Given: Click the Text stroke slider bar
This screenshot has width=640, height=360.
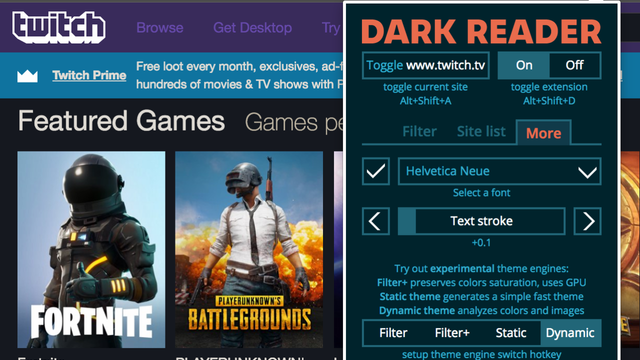Looking at the screenshot, I should [x=482, y=221].
